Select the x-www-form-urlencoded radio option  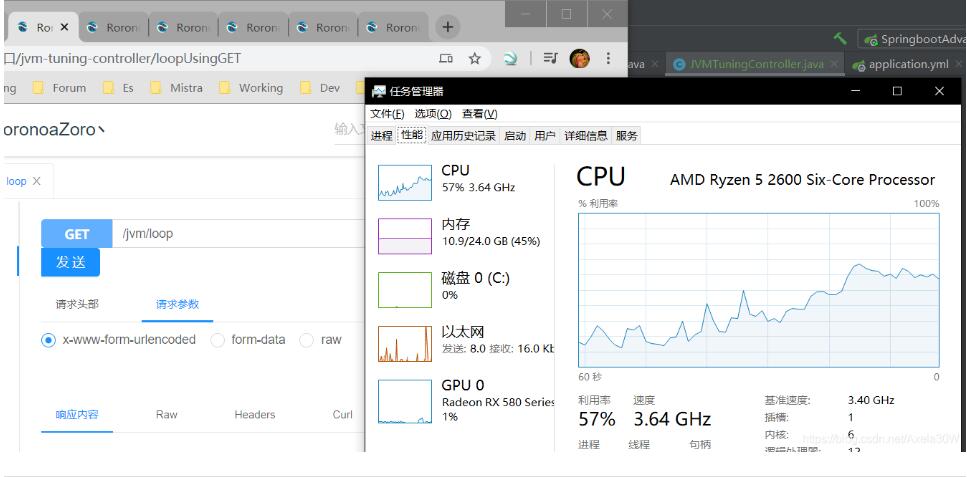(48, 340)
